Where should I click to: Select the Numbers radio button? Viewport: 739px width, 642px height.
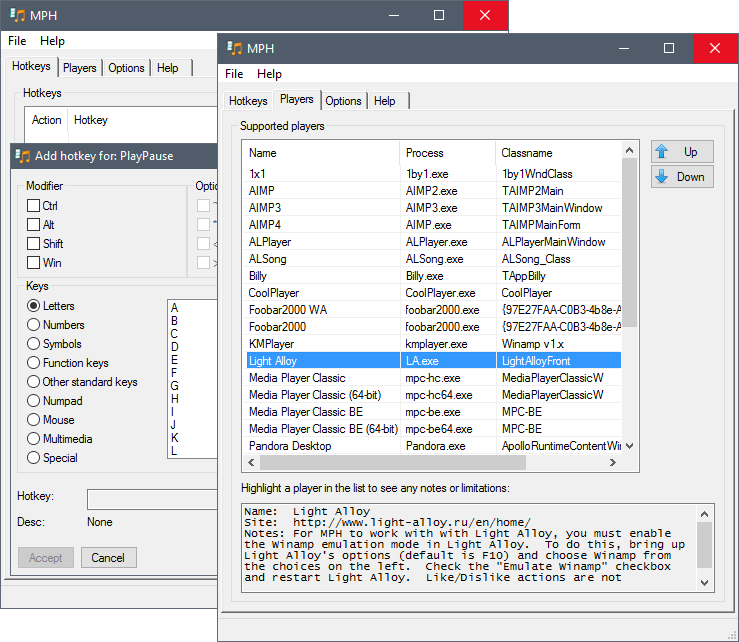[x=33, y=325]
